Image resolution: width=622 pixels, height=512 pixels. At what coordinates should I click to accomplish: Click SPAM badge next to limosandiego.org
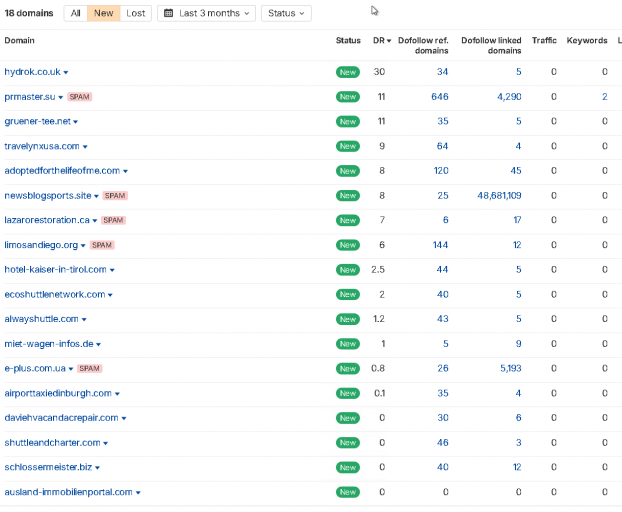click(x=102, y=245)
